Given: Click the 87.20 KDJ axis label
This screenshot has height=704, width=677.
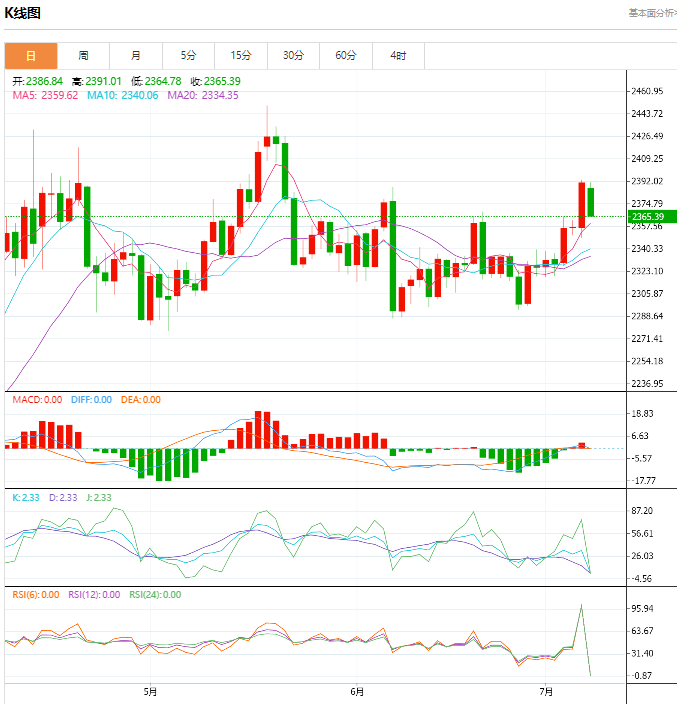Looking at the screenshot, I should pos(642,511).
